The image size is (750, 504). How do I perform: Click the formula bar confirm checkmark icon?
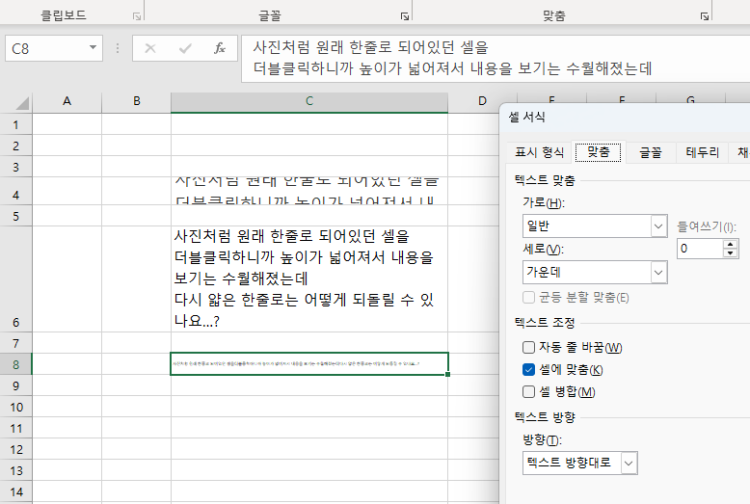185,48
